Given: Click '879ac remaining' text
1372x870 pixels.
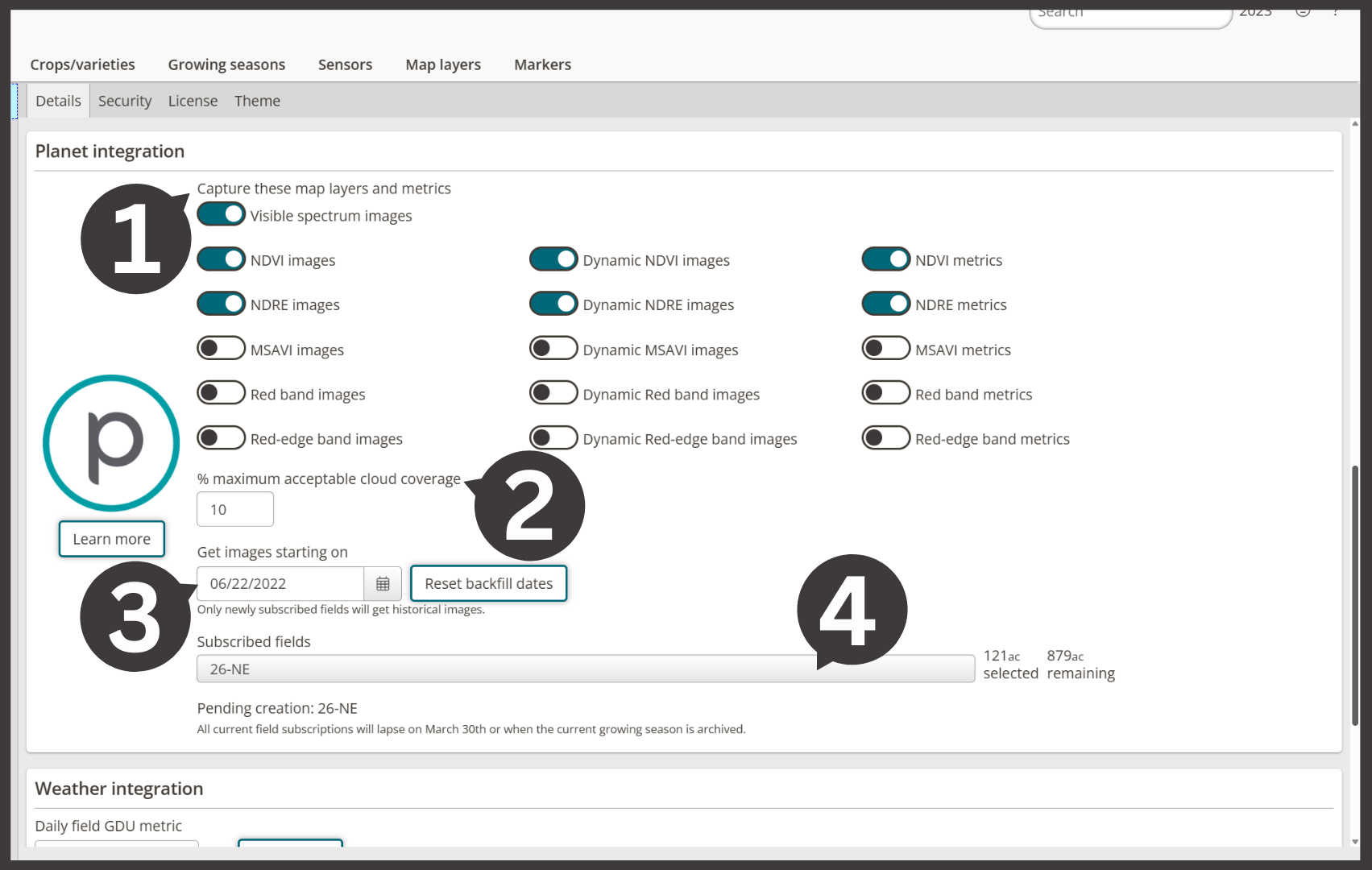Looking at the screenshot, I should [x=1080, y=665].
